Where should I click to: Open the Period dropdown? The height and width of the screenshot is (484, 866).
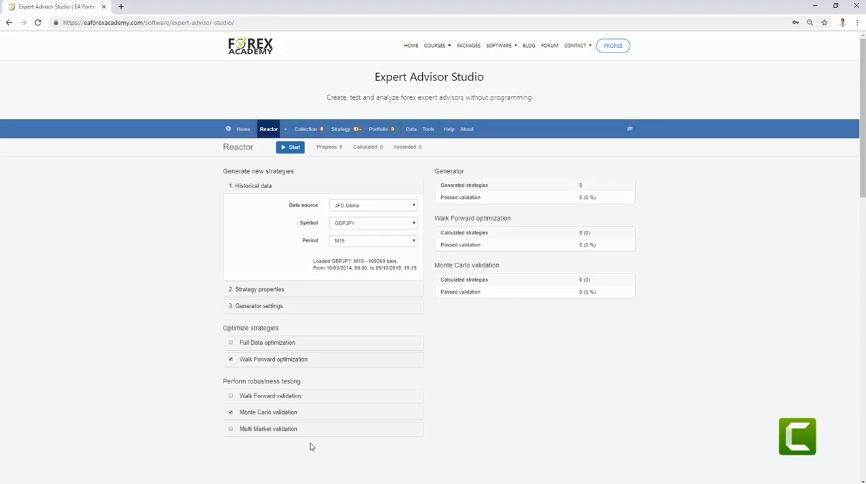tap(373, 240)
